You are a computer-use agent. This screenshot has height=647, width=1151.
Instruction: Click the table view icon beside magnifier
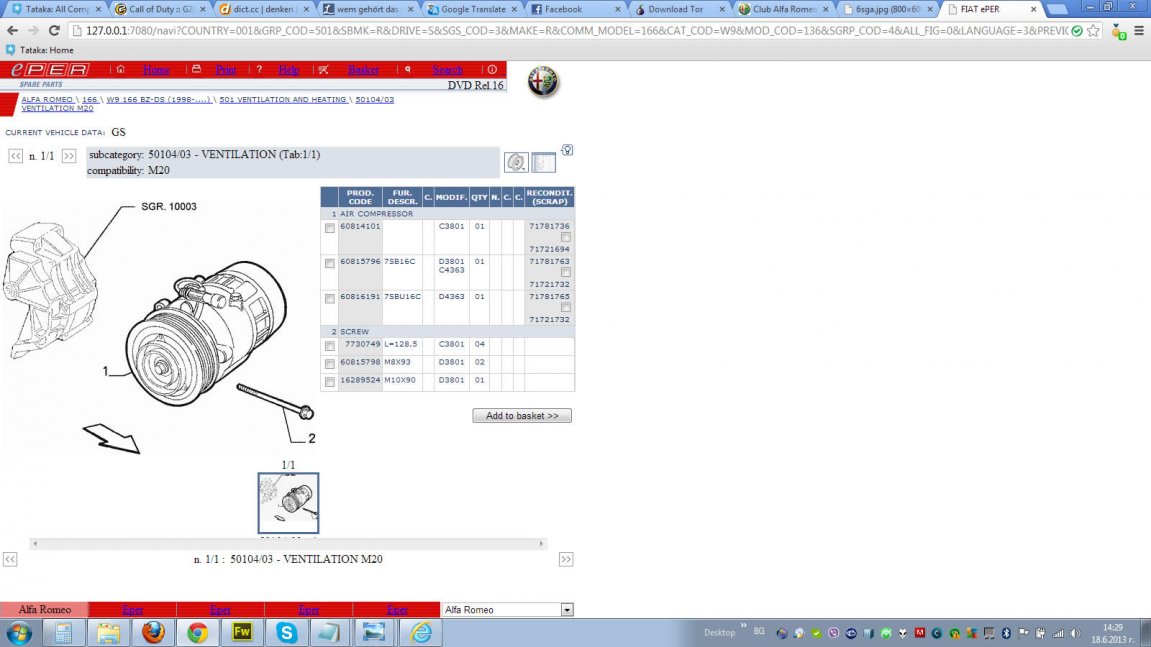[543, 162]
